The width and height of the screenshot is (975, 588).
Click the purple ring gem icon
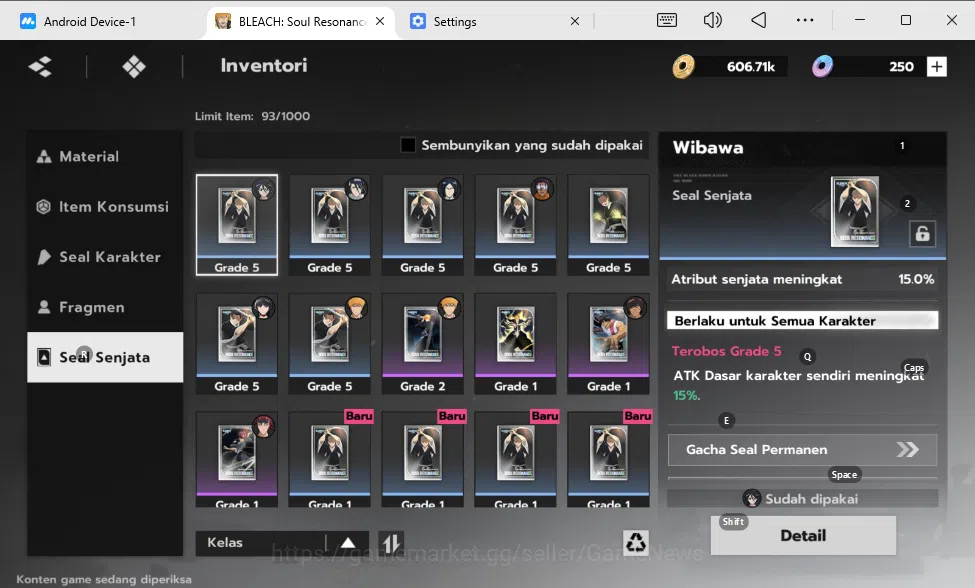(822, 67)
